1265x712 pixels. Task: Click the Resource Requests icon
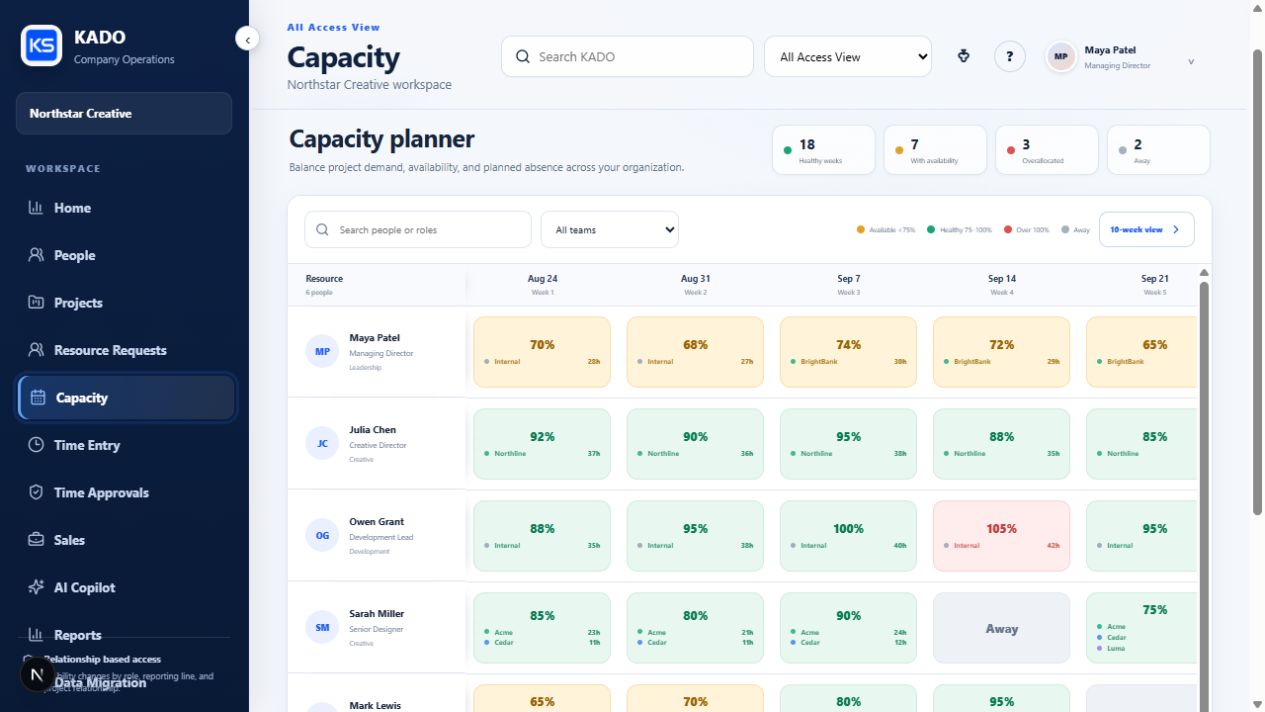[36, 350]
